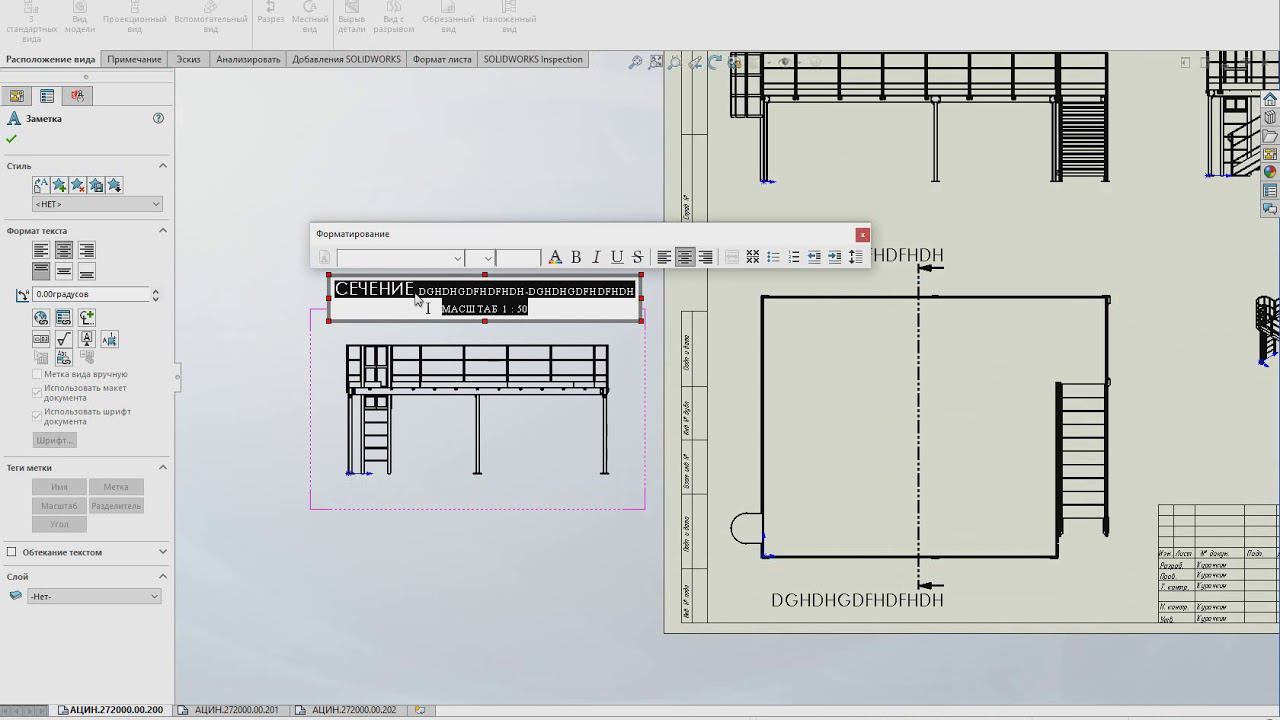
Task: Confirm the note with the green checkmark
Action: click(12, 139)
